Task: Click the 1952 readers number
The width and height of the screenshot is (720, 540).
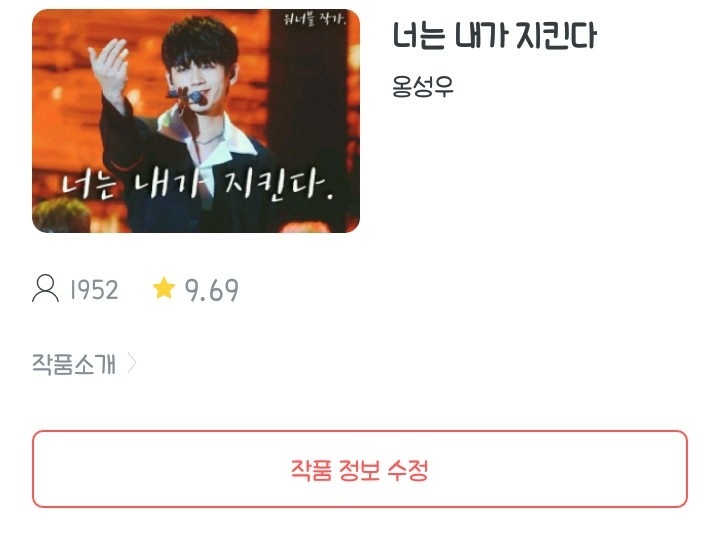Action: point(94,290)
